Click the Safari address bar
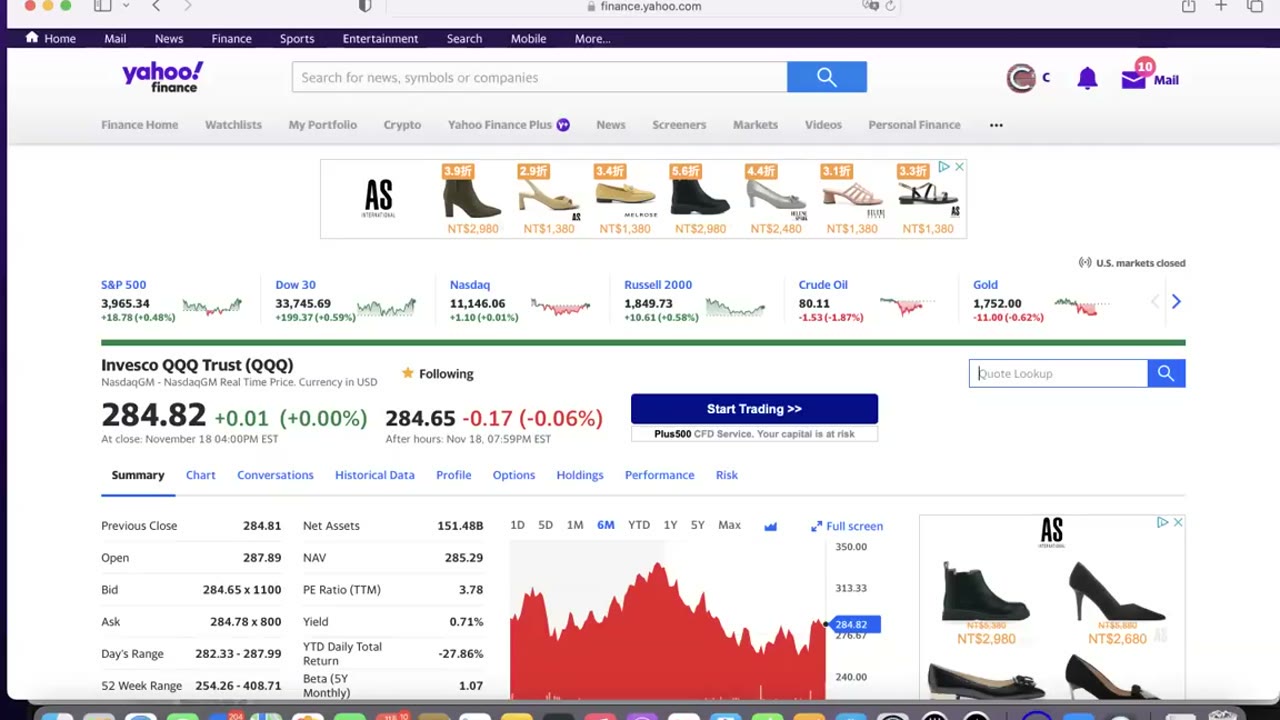This screenshot has width=1280, height=720. [x=644, y=6]
